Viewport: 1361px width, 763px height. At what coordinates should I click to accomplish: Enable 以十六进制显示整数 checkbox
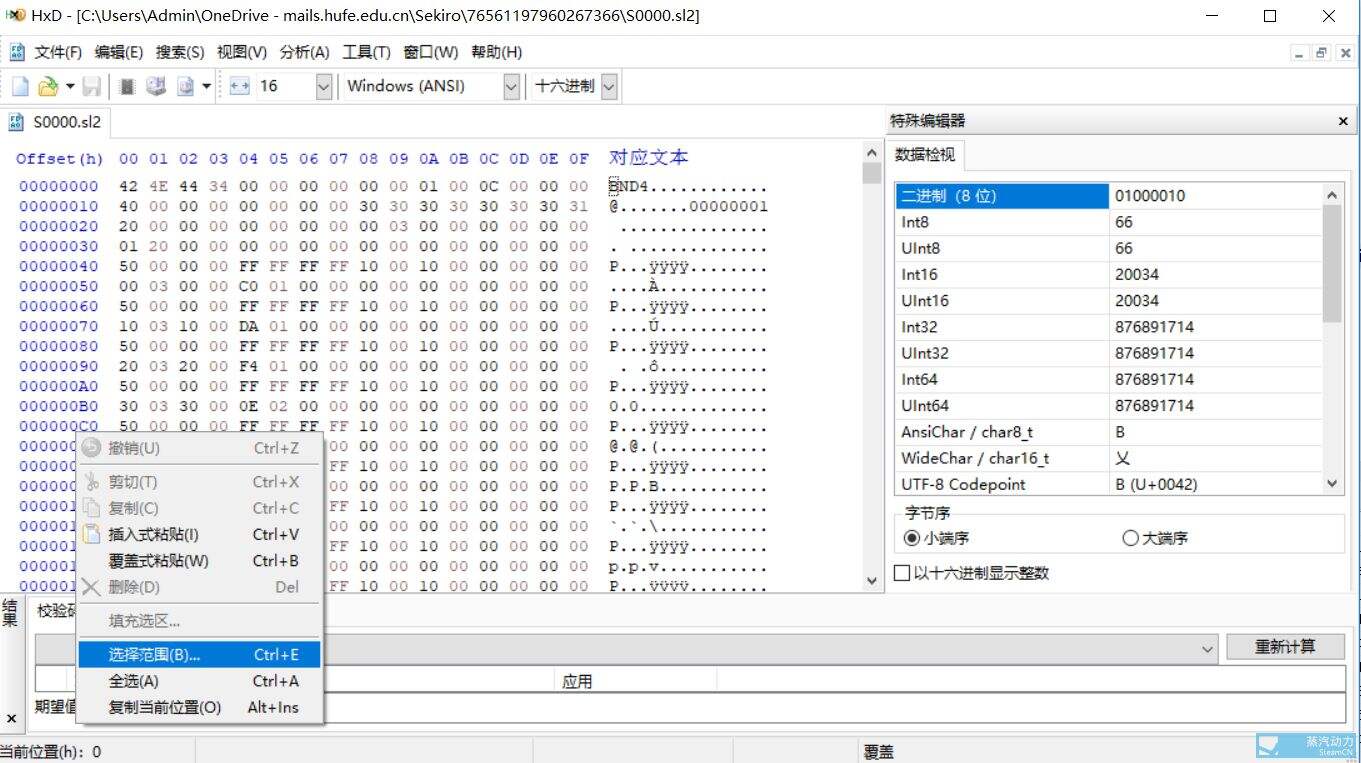click(902, 573)
